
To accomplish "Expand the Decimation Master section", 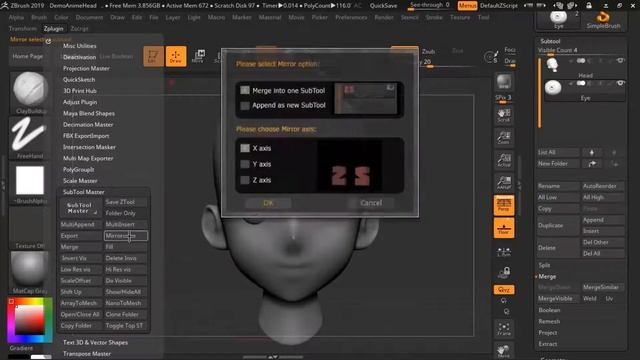I will [x=88, y=124].
